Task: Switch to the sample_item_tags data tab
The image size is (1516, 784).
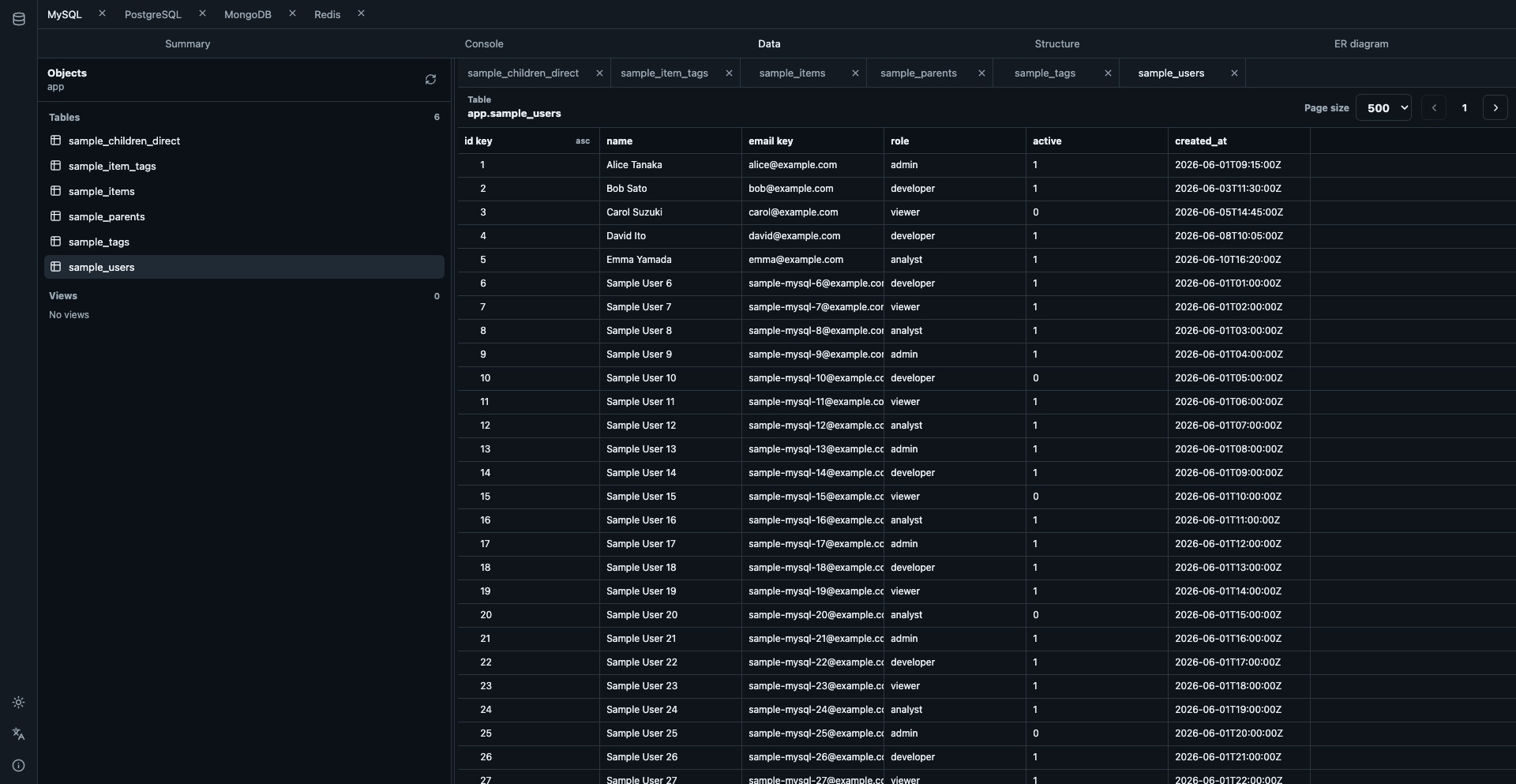Action: (x=664, y=73)
